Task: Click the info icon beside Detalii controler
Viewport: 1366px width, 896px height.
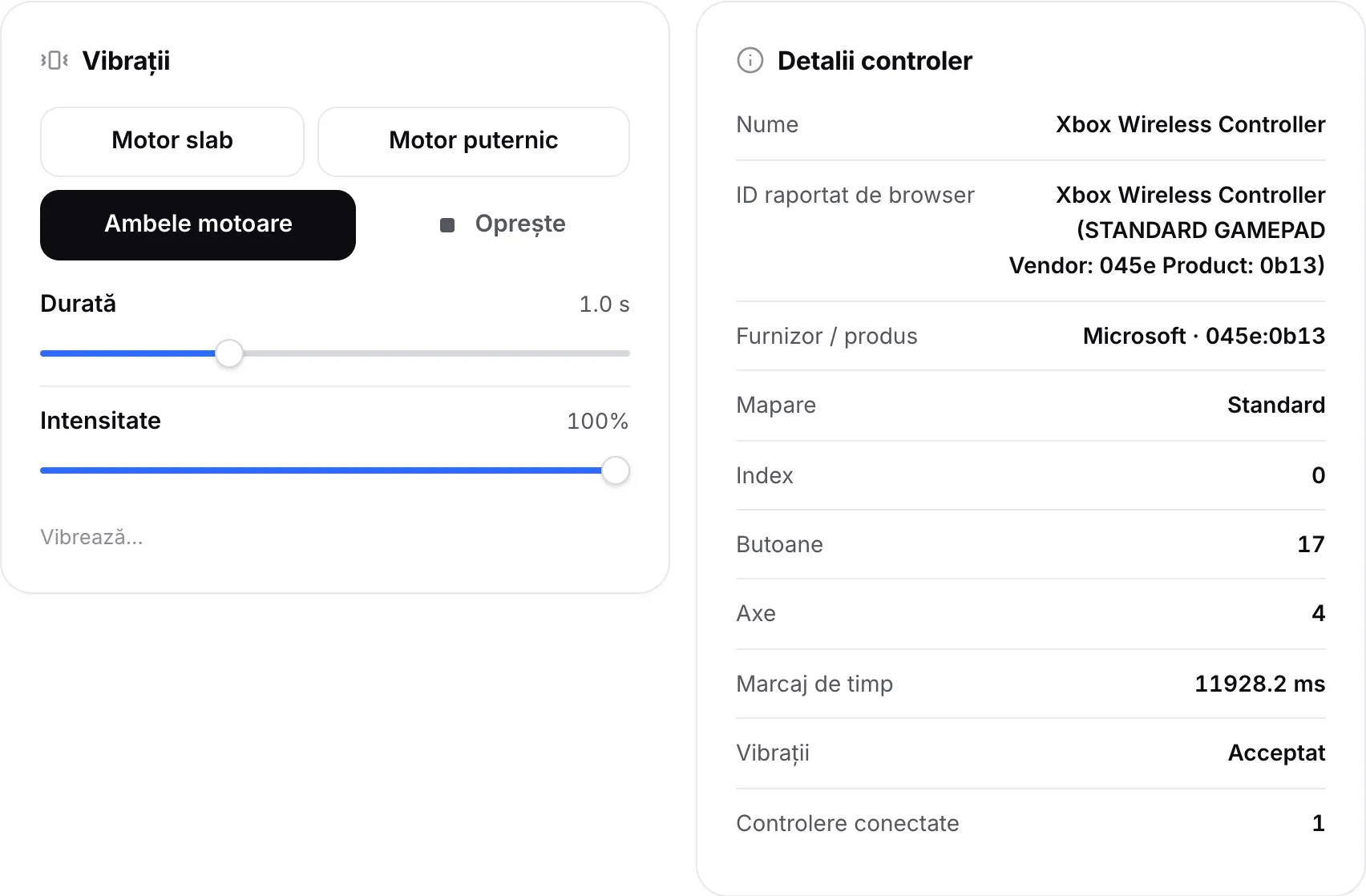Action: [x=750, y=60]
